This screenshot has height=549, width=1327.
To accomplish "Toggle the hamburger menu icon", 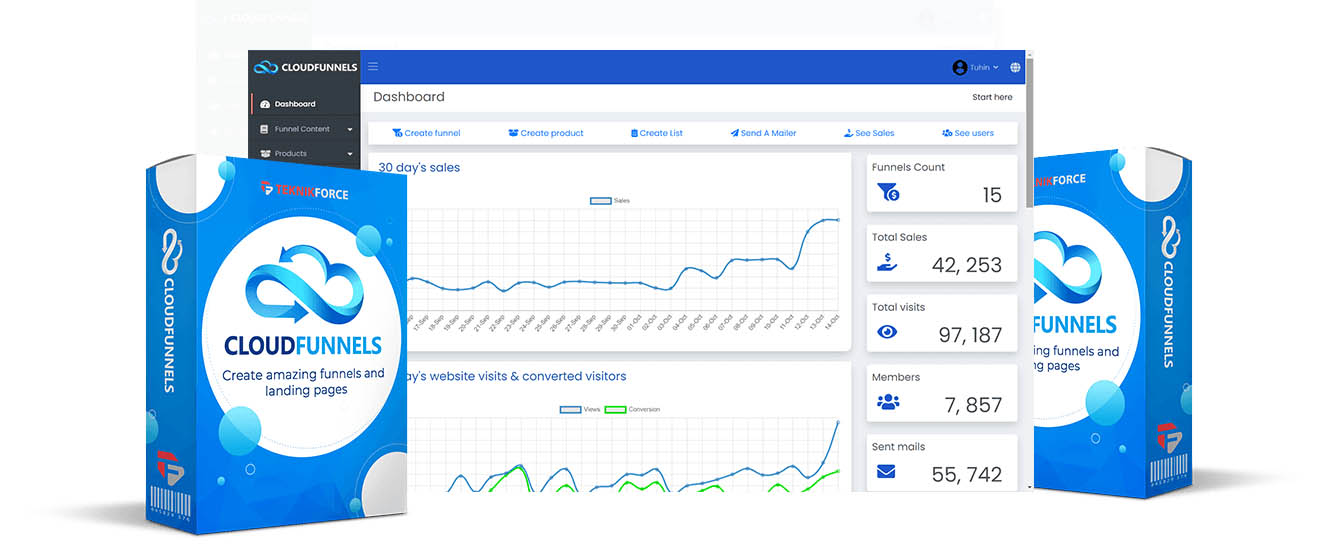I will [373, 67].
